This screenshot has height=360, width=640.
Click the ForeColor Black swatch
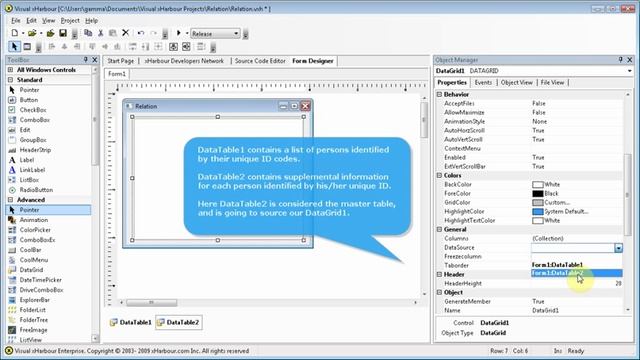pyautogui.click(x=538, y=193)
